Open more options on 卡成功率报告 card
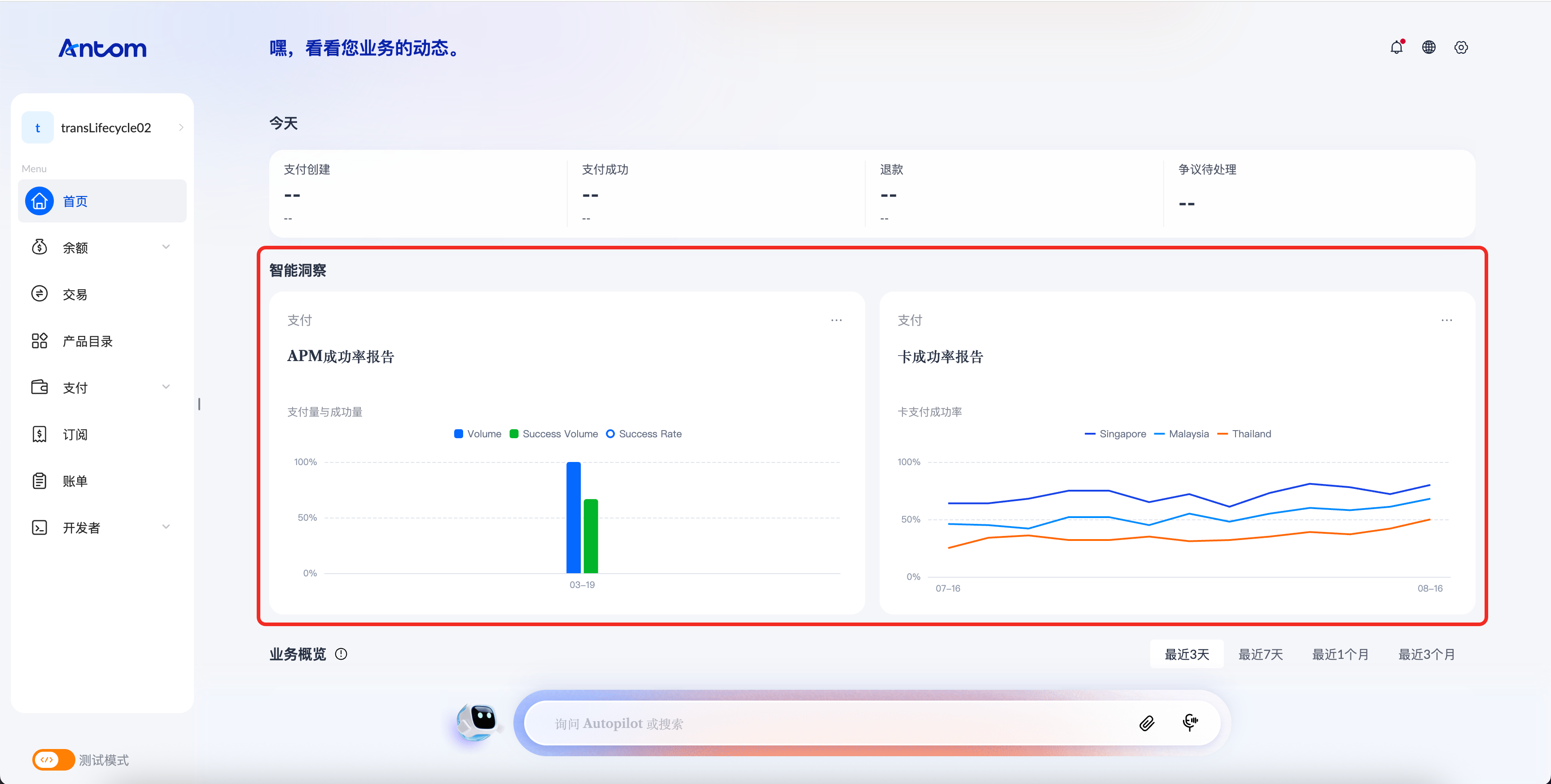 click(1447, 320)
